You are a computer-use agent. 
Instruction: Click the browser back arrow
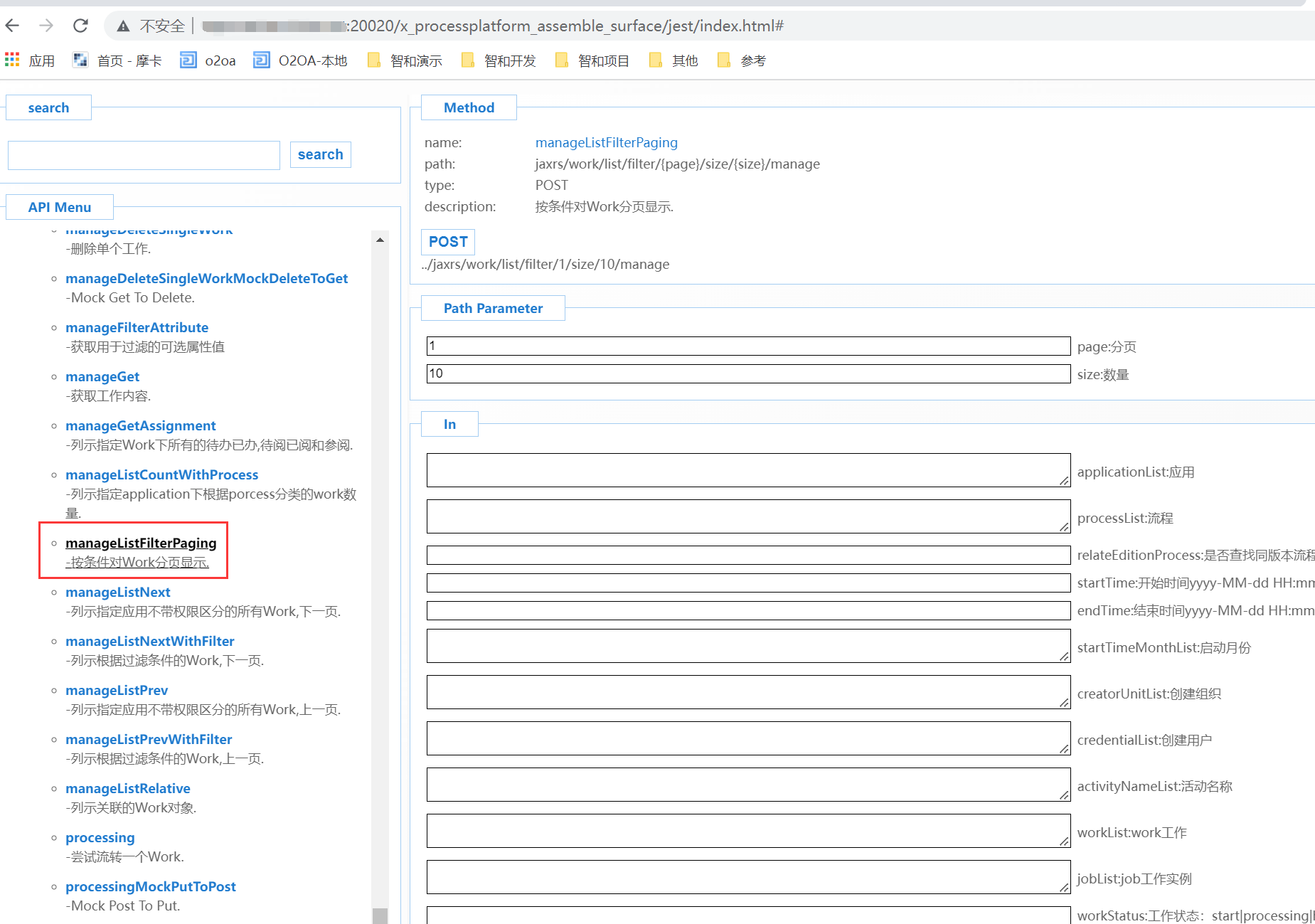12,26
